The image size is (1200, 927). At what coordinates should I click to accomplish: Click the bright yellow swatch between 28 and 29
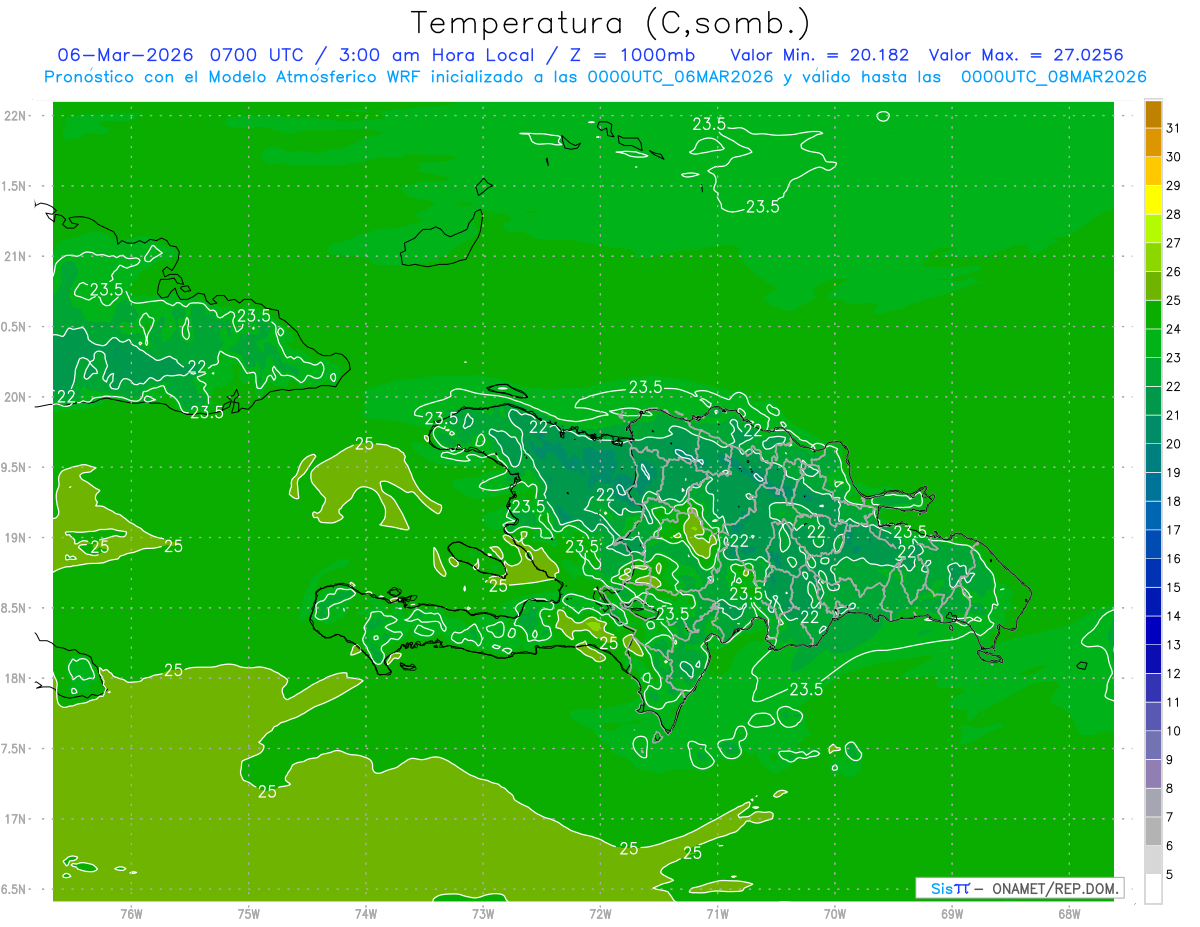(x=1153, y=200)
